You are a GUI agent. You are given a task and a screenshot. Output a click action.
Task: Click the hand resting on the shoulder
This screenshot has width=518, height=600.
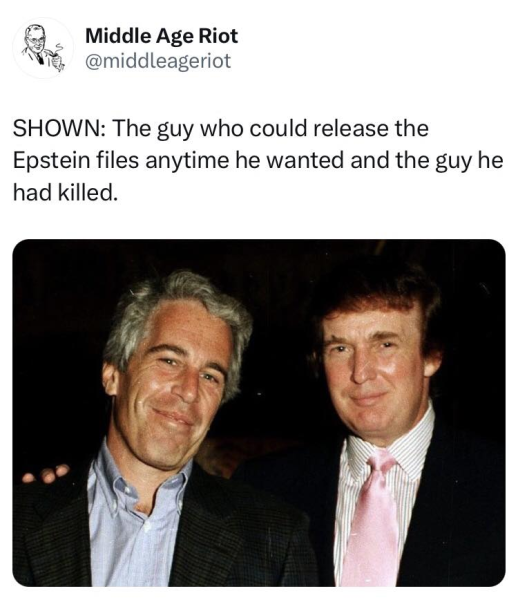[46, 474]
